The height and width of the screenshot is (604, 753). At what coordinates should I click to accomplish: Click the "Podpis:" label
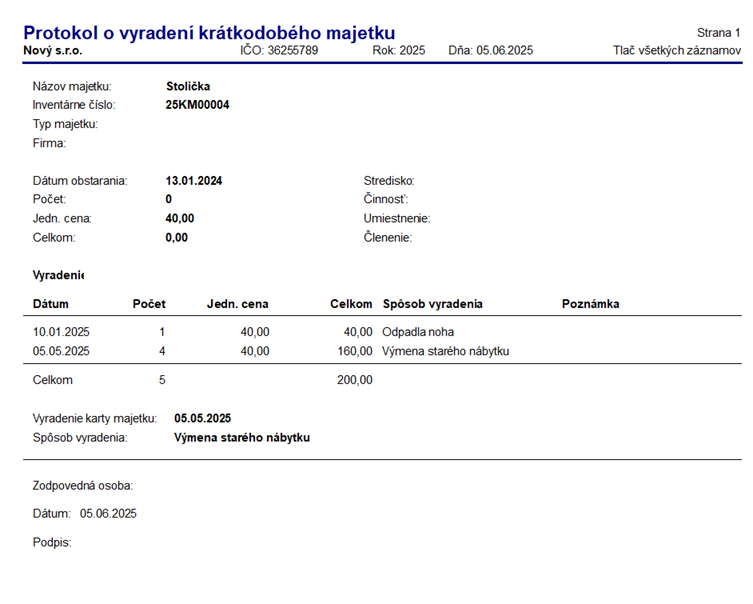click(52, 543)
